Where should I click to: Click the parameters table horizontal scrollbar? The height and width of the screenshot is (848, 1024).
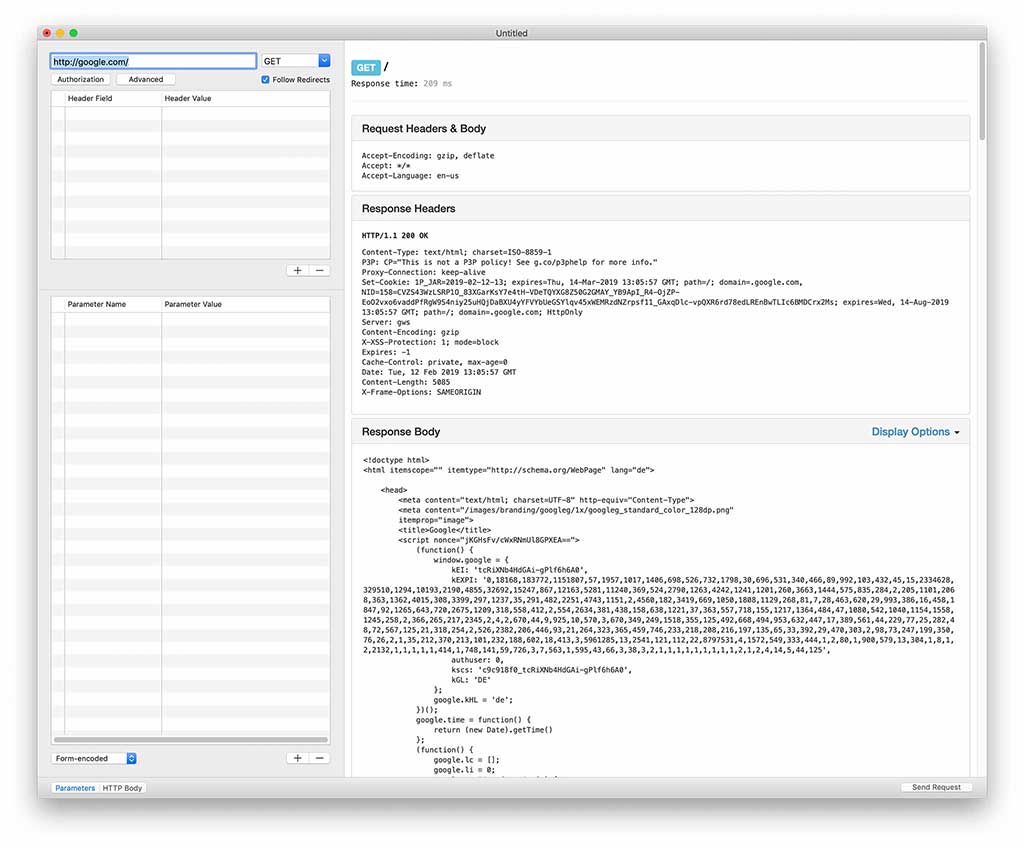click(190, 740)
